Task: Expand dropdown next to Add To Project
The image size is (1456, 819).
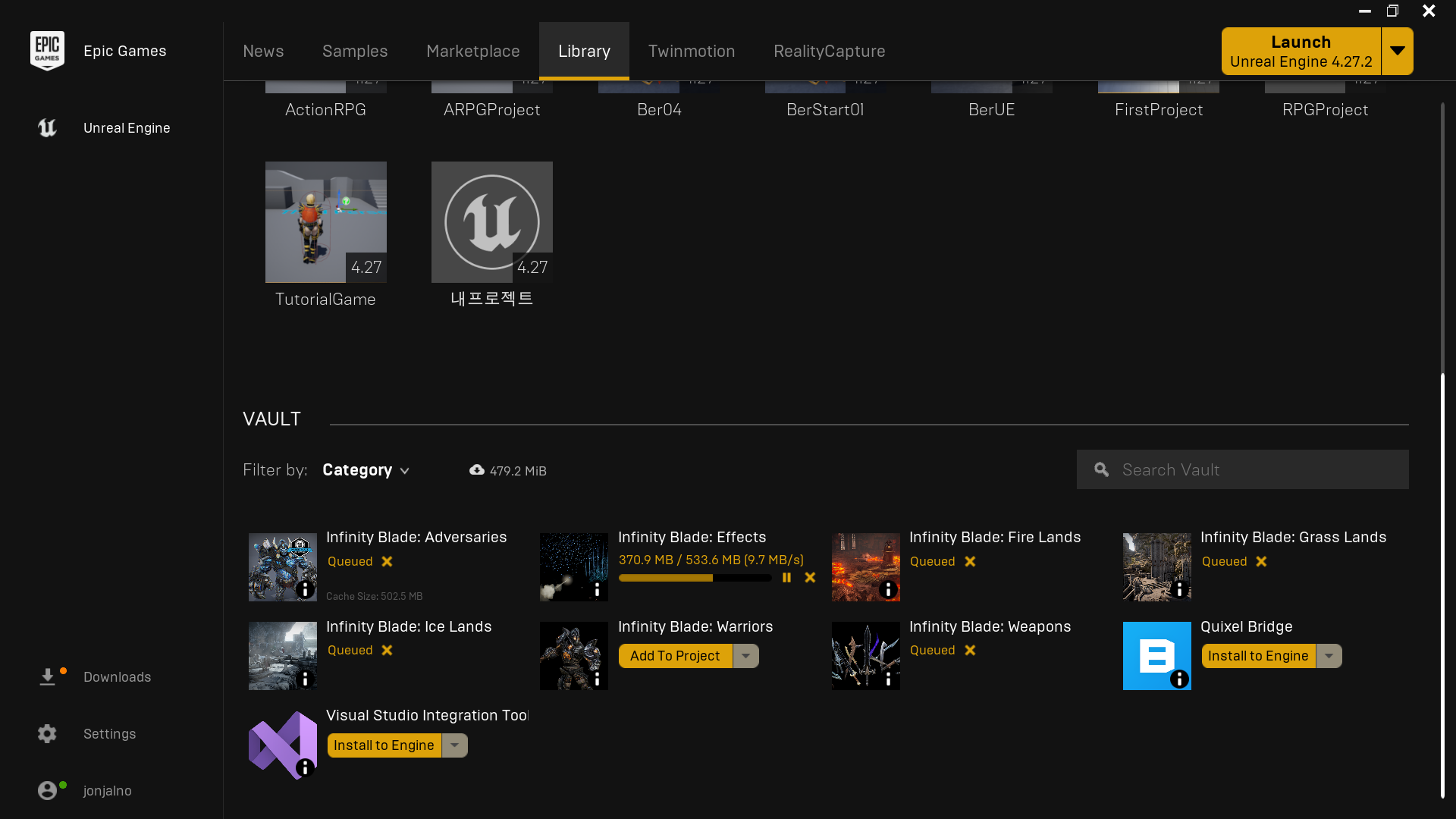Action: pyautogui.click(x=746, y=656)
